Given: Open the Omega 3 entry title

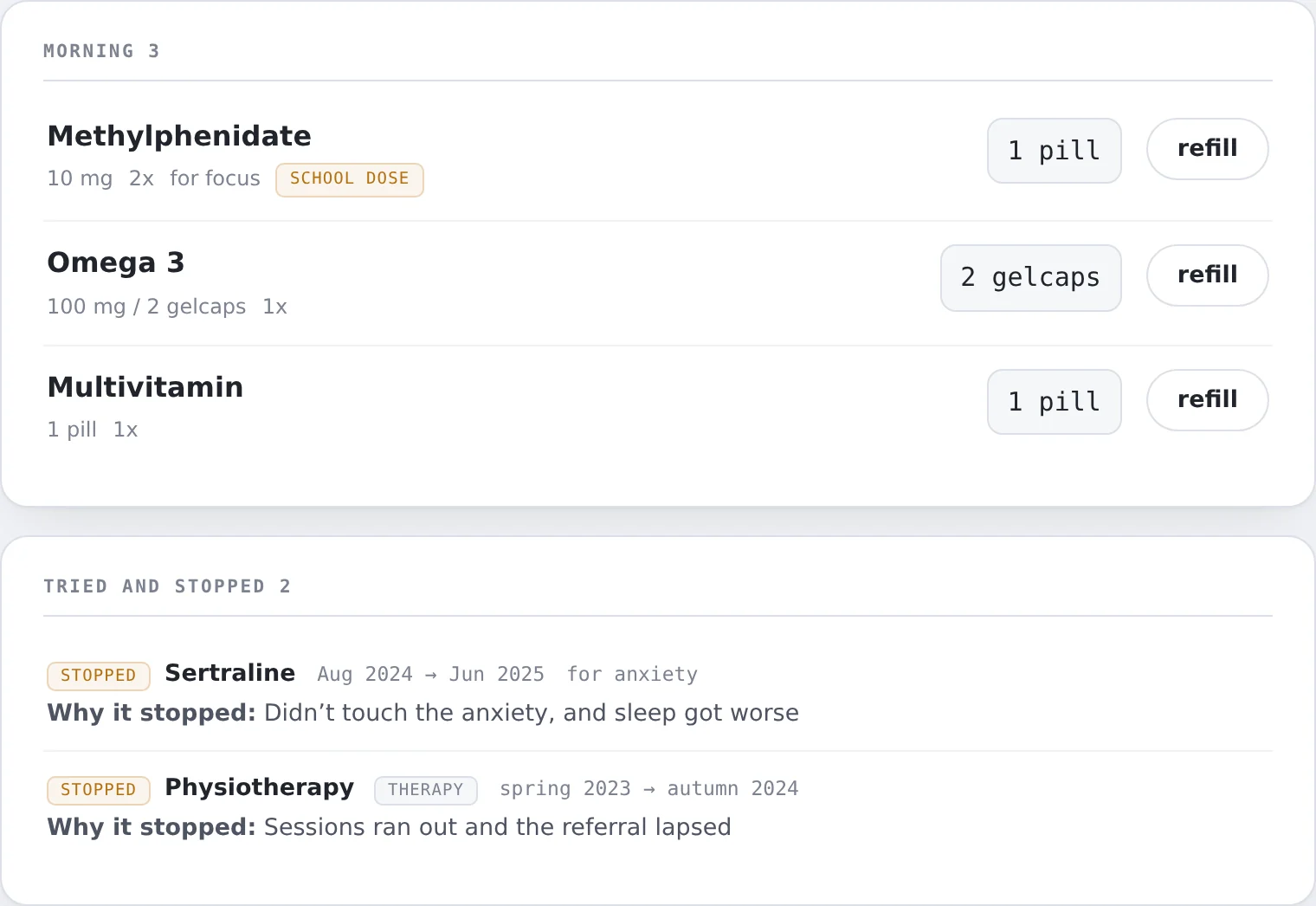Looking at the screenshot, I should 116,262.
